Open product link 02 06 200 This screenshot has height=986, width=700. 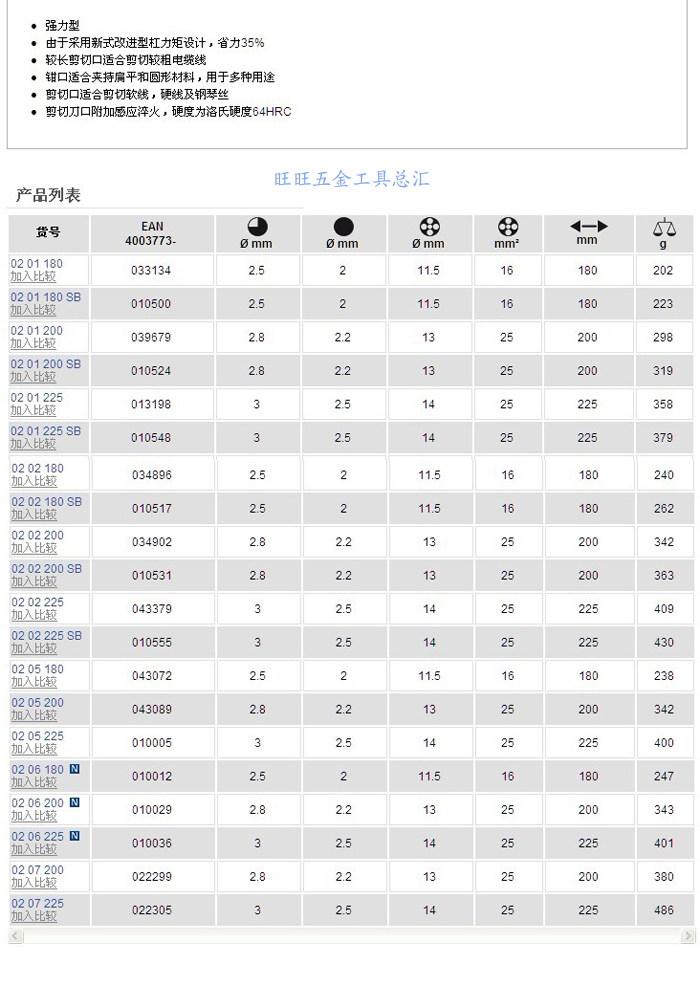click(x=37, y=803)
